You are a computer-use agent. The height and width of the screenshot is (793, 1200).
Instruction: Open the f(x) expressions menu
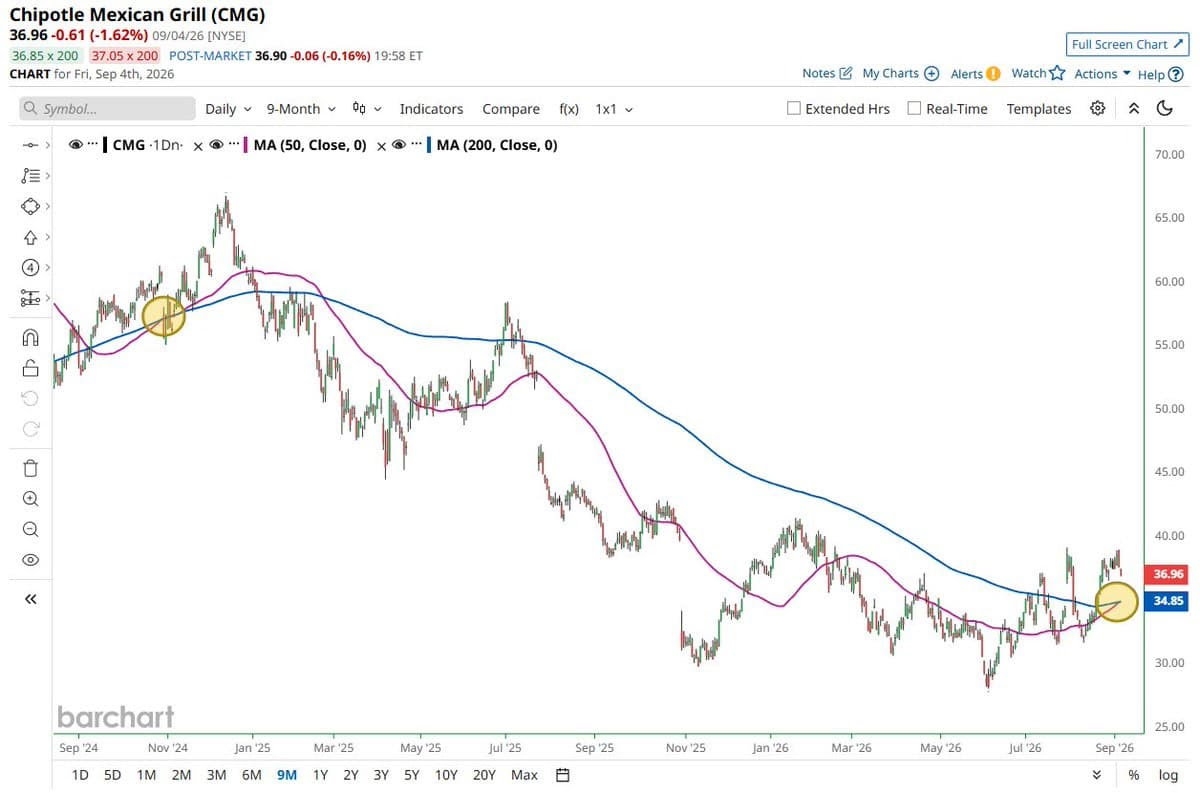(569, 108)
